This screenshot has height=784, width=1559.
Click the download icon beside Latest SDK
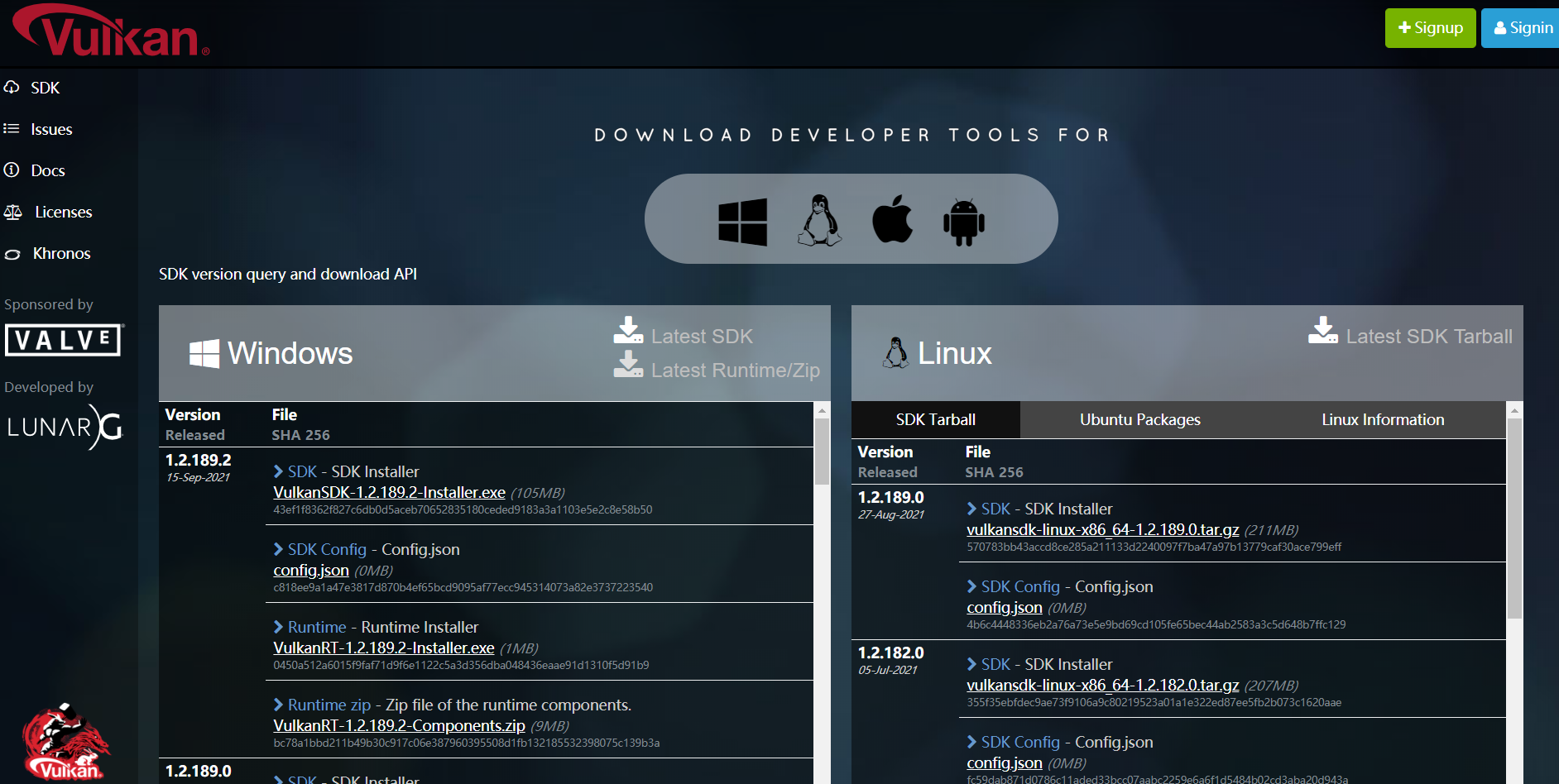pos(628,330)
